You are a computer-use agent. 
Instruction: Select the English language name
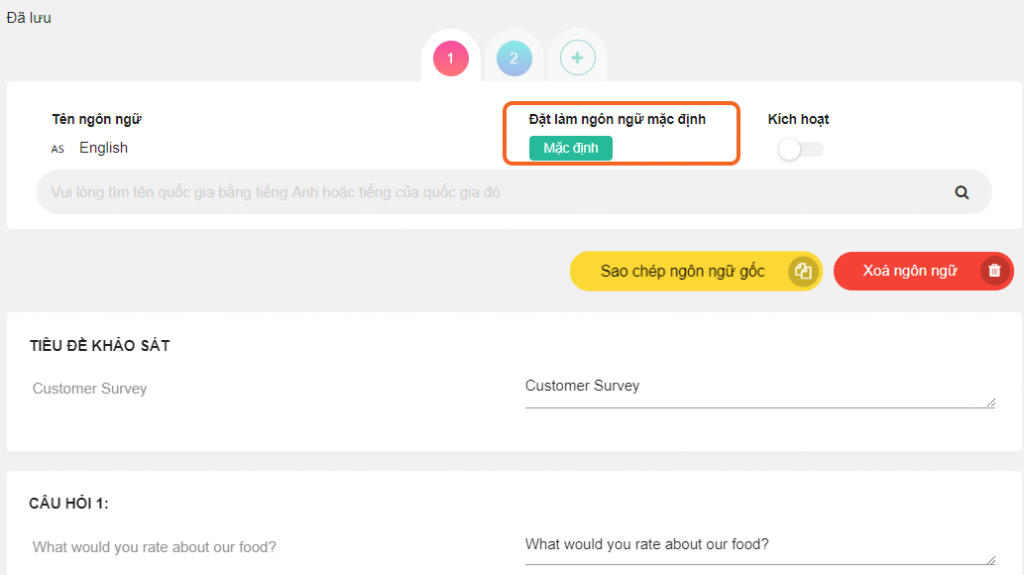pyautogui.click(x=103, y=148)
